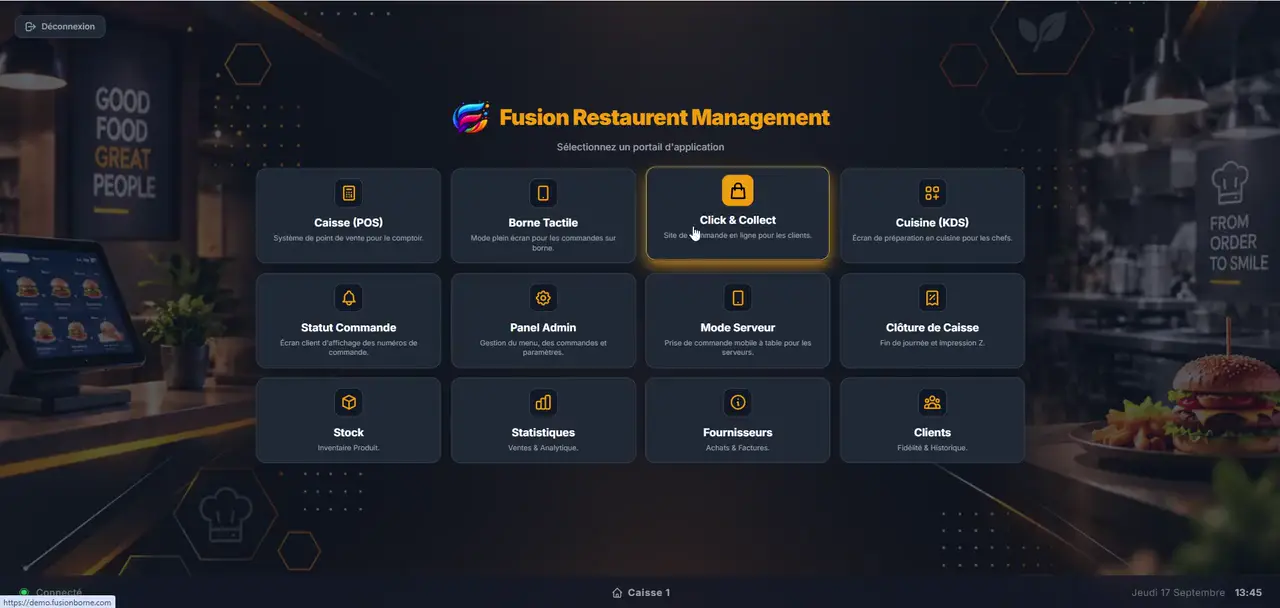Click 'Écran de préparation en cuisine' description
Image resolution: width=1280 pixels, height=608 pixels.
tap(932, 238)
